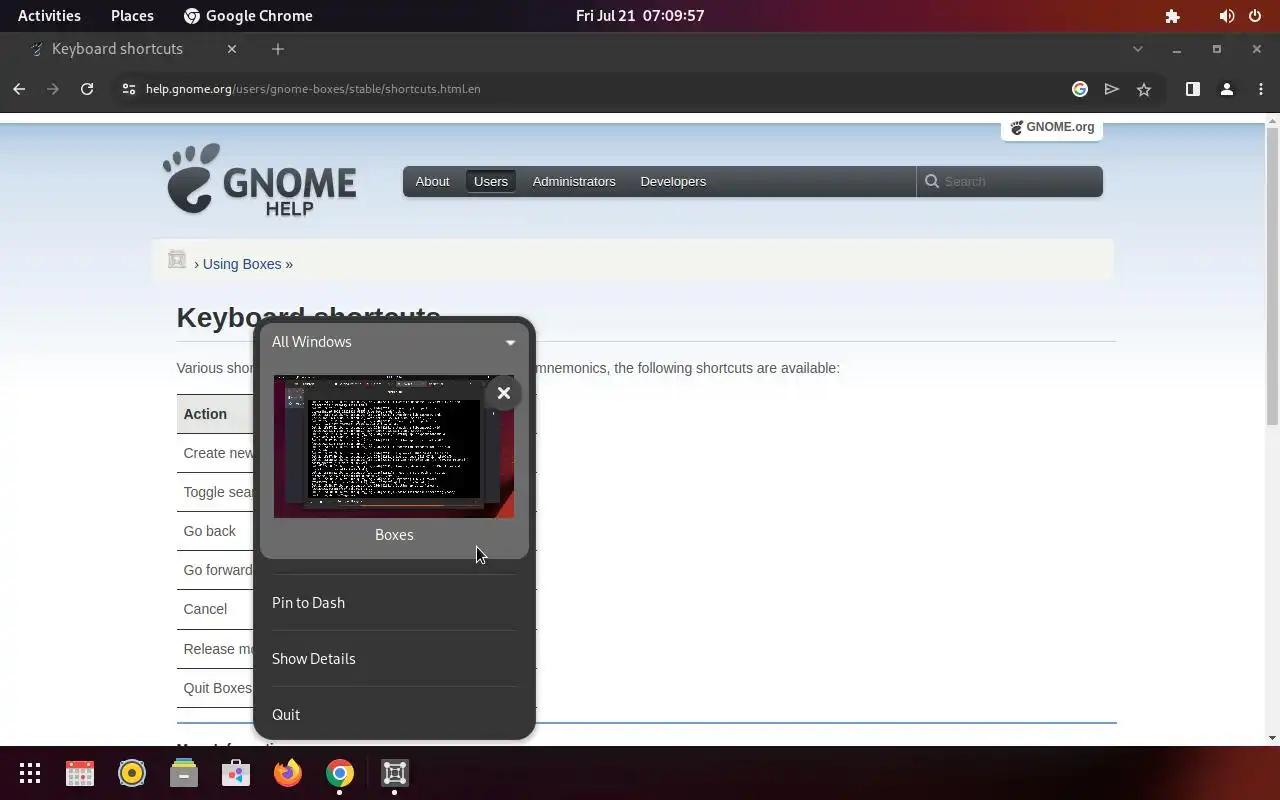Click the Keyboard shortcuts tab title
Image resolution: width=1280 pixels, height=800 pixels.
pos(117,49)
